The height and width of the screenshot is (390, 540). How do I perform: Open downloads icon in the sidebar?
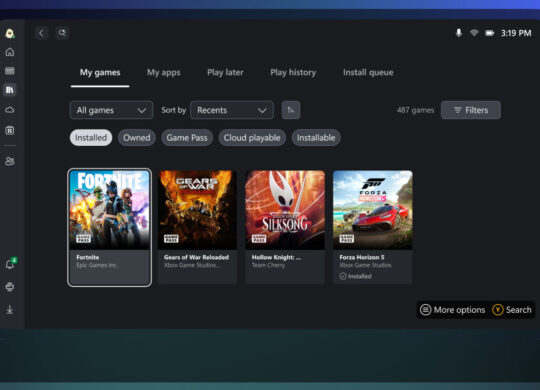click(x=10, y=309)
